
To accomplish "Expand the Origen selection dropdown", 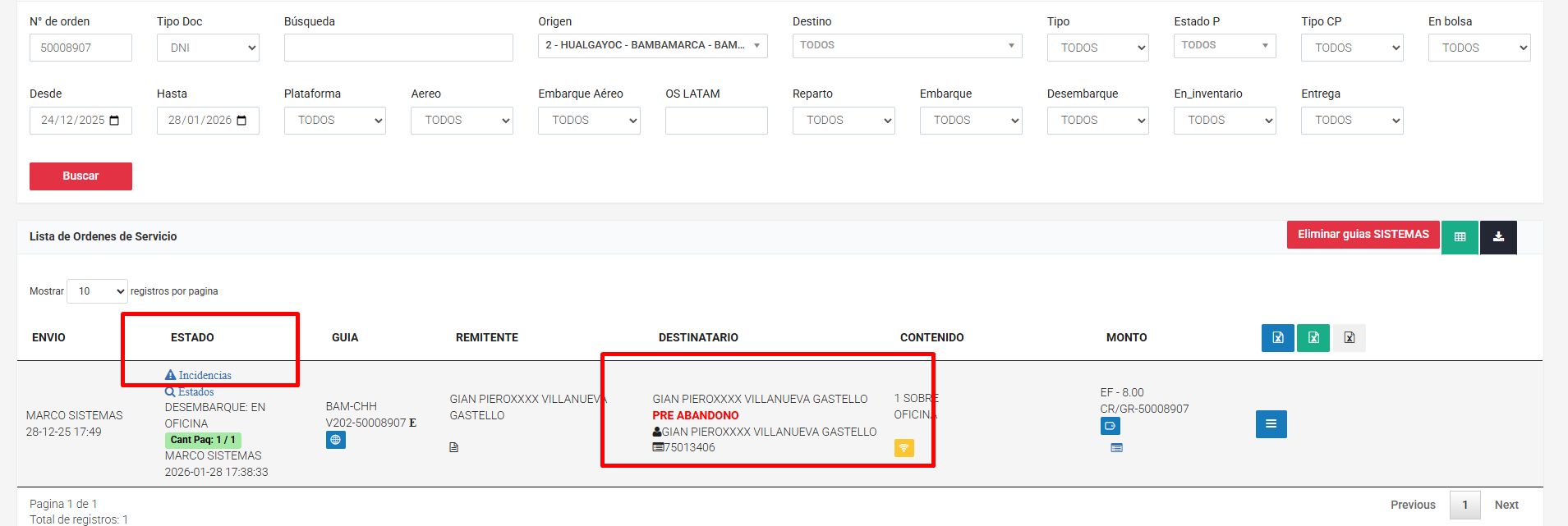I will [652, 46].
